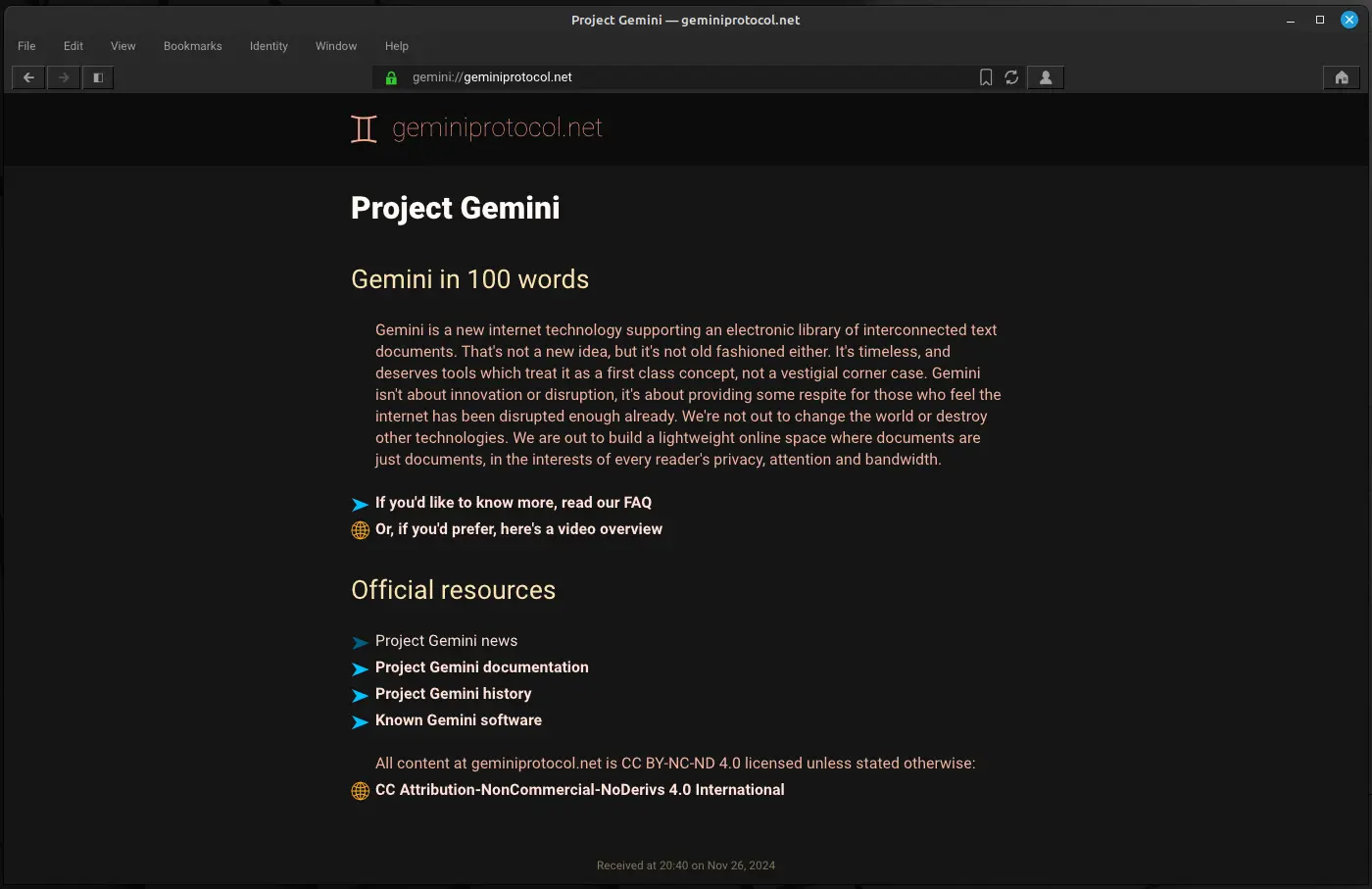The image size is (1372, 889).
Task: Watch the video overview link
Action: tap(518, 528)
